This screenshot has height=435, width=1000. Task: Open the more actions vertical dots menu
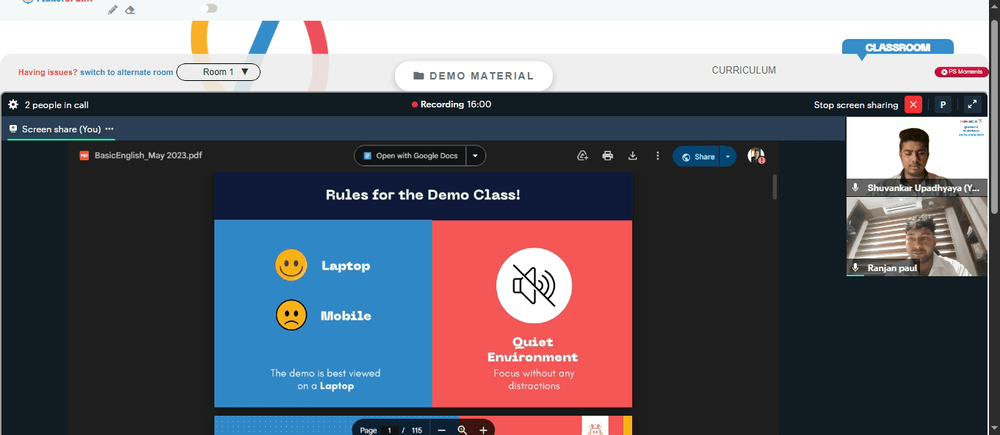click(x=658, y=156)
